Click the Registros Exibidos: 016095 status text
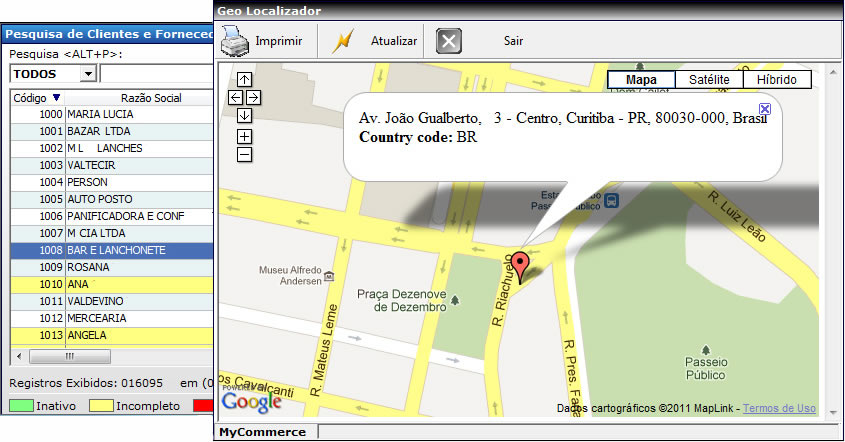The image size is (845, 442). click(86, 383)
